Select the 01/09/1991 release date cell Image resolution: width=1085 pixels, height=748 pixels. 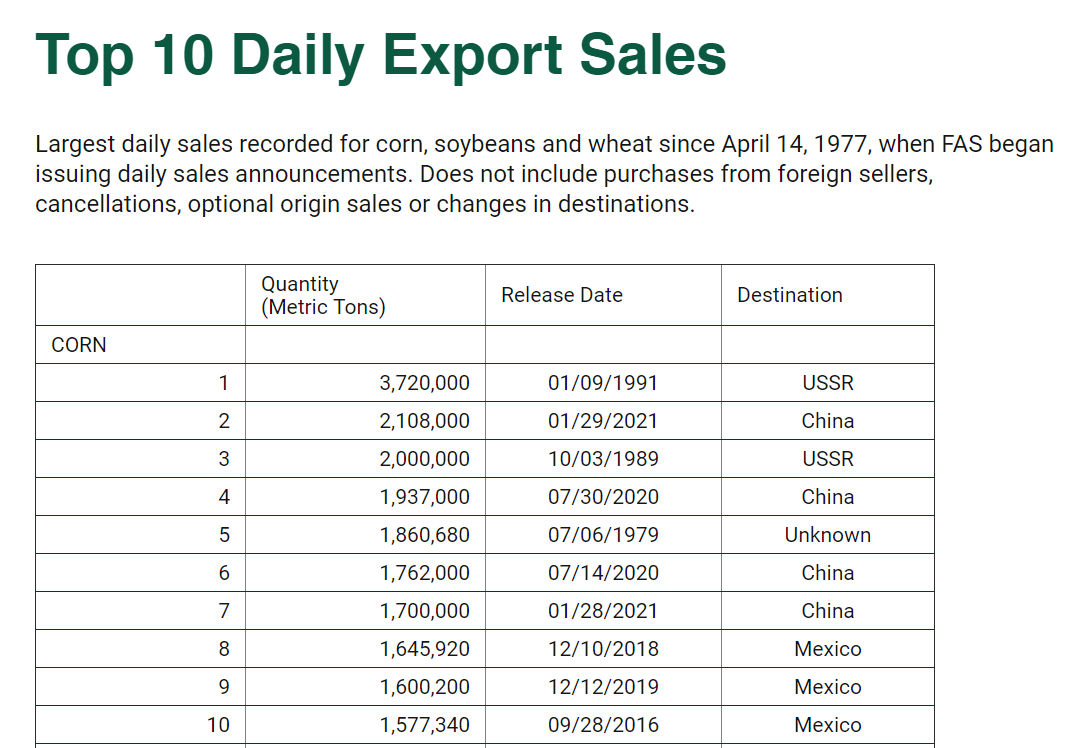pos(603,383)
